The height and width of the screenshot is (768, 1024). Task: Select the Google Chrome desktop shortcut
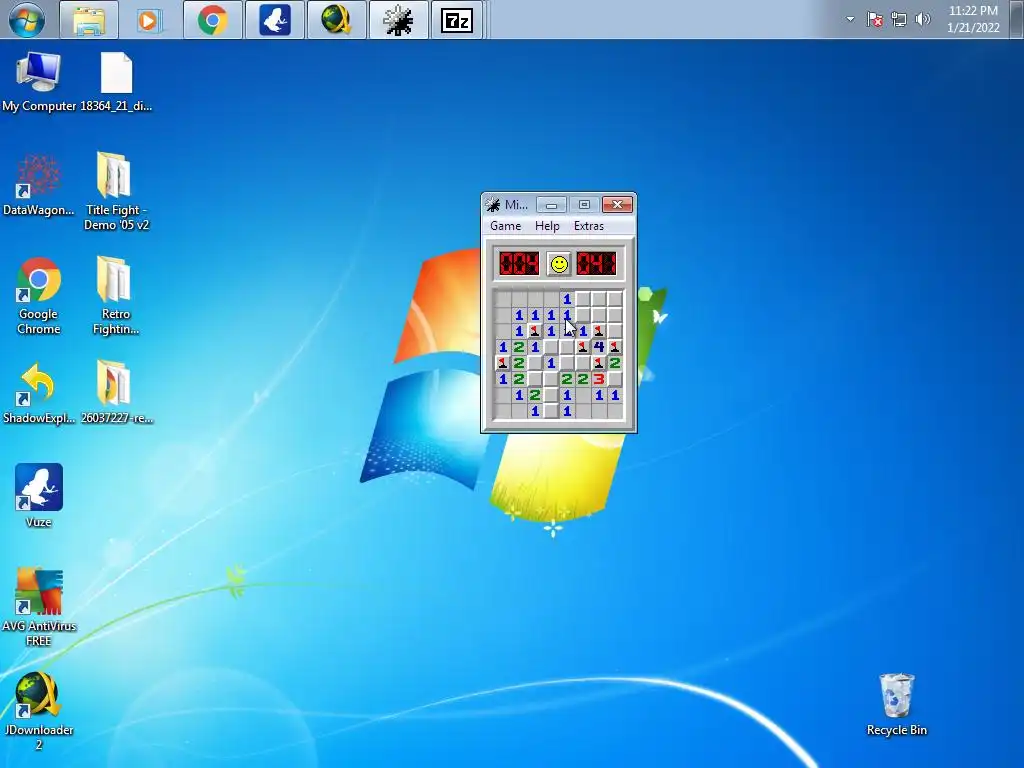(x=39, y=296)
